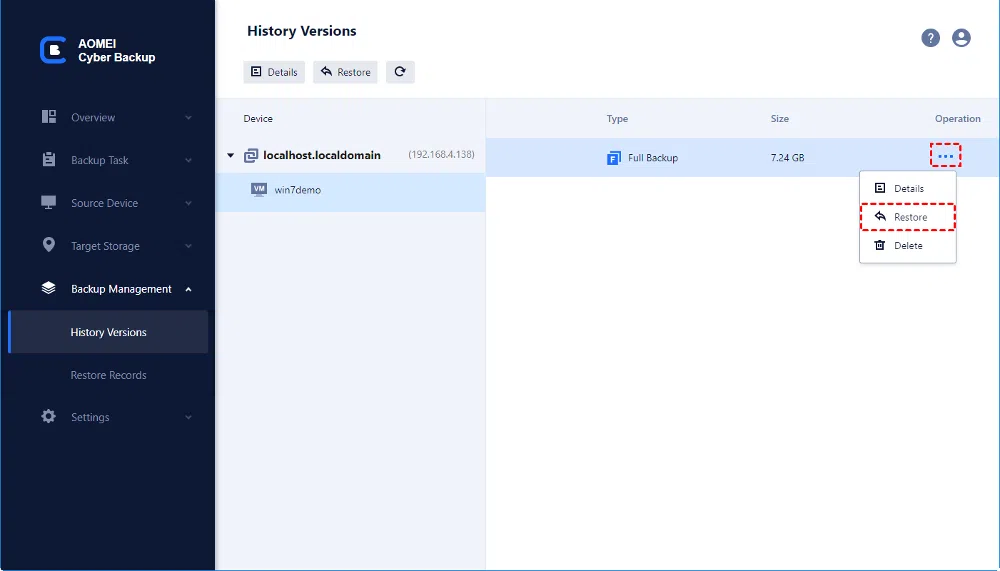Image resolution: width=1000 pixels, height=571 pixels.
Task: Collapse the localhost.localdomain tree node arrow
Action: (231, 155)
